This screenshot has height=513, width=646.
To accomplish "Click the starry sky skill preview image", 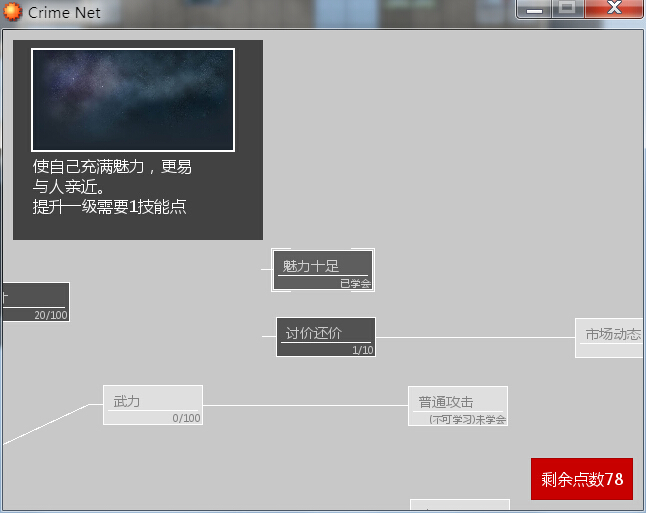I will coord(133,100).
